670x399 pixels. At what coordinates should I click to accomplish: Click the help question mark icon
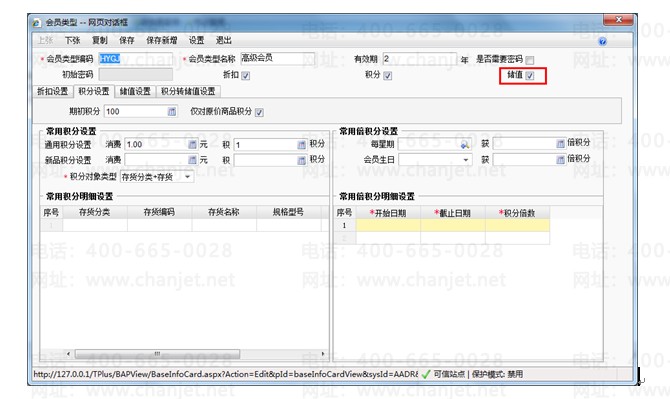coord(602,41)
